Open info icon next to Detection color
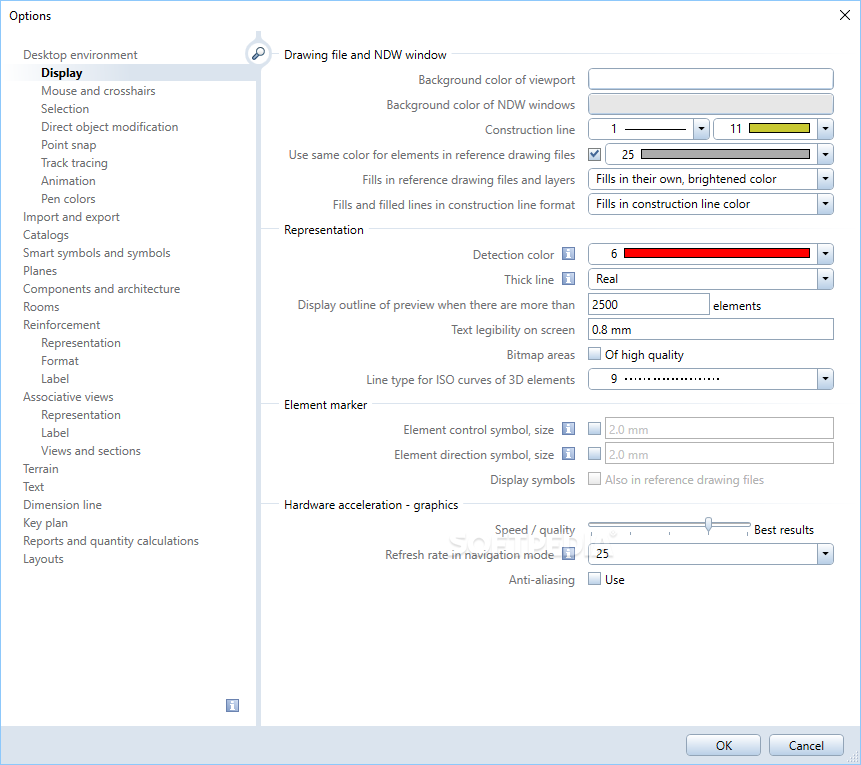861x765 pixels. tap(568, 254)
